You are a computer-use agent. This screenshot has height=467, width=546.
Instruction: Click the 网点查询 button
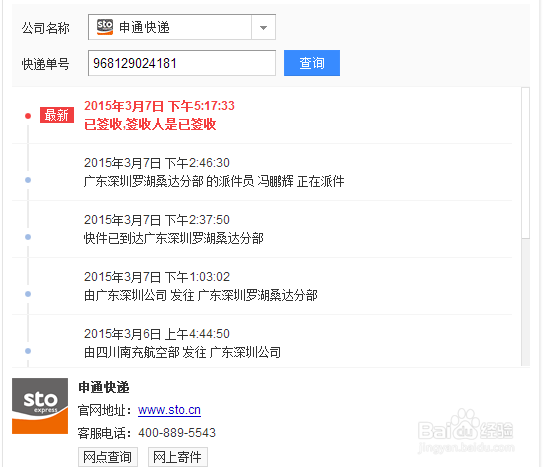coord(108,457)
